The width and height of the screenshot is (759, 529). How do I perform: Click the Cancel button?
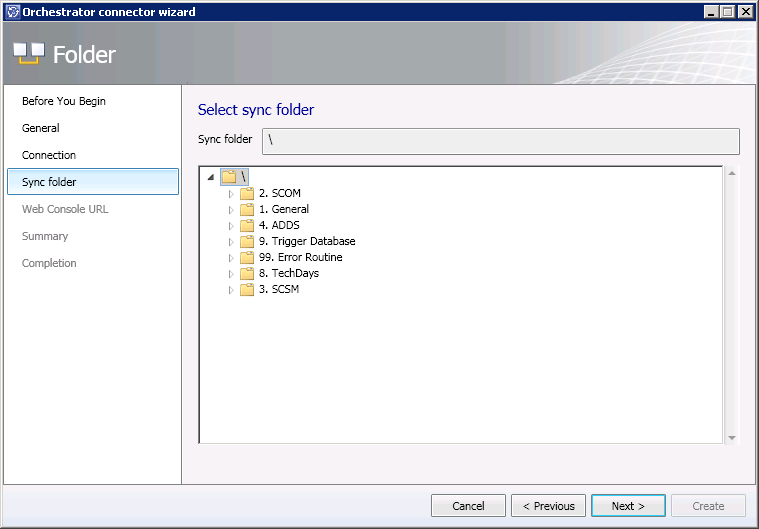[468, 506]
